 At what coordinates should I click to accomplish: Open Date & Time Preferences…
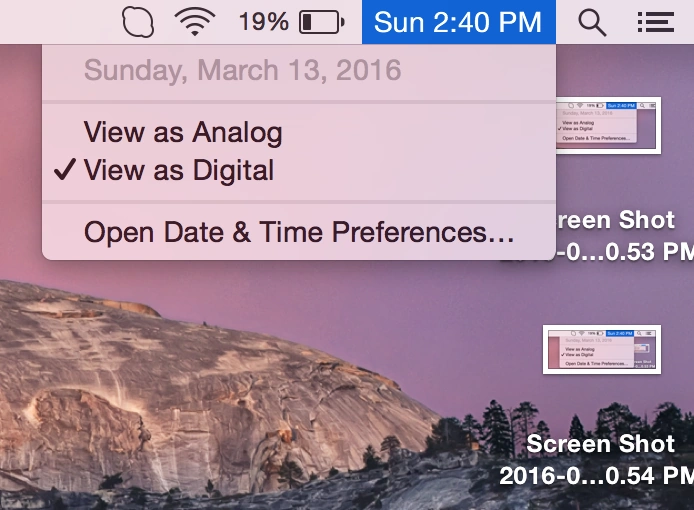pos(298,232)
